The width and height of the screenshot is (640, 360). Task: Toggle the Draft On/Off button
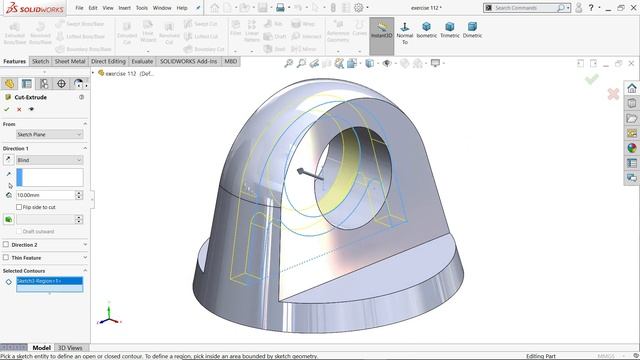tap(8, 220)
